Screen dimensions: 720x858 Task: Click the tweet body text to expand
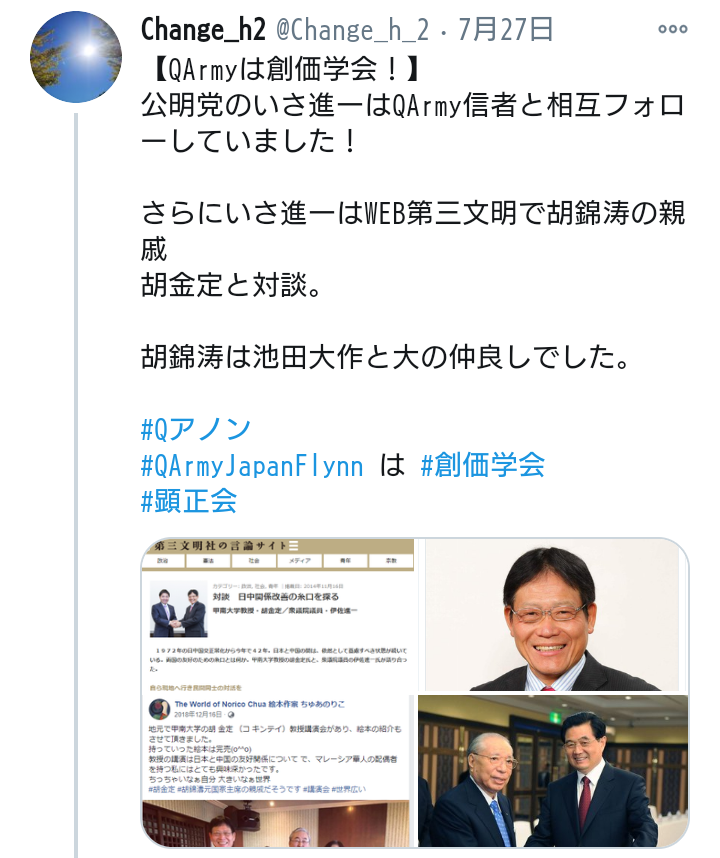413,213
